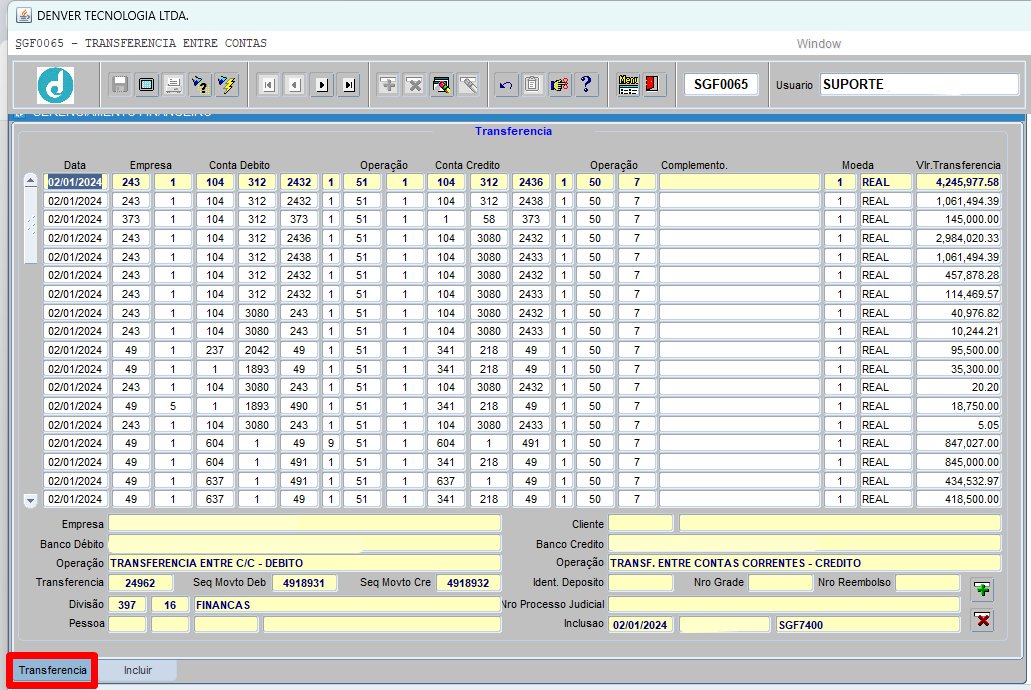Viewport: 1031px width, 690px height.
Task: Click the green plus add button
Action: pyautogui.click(x=982, y=590)
